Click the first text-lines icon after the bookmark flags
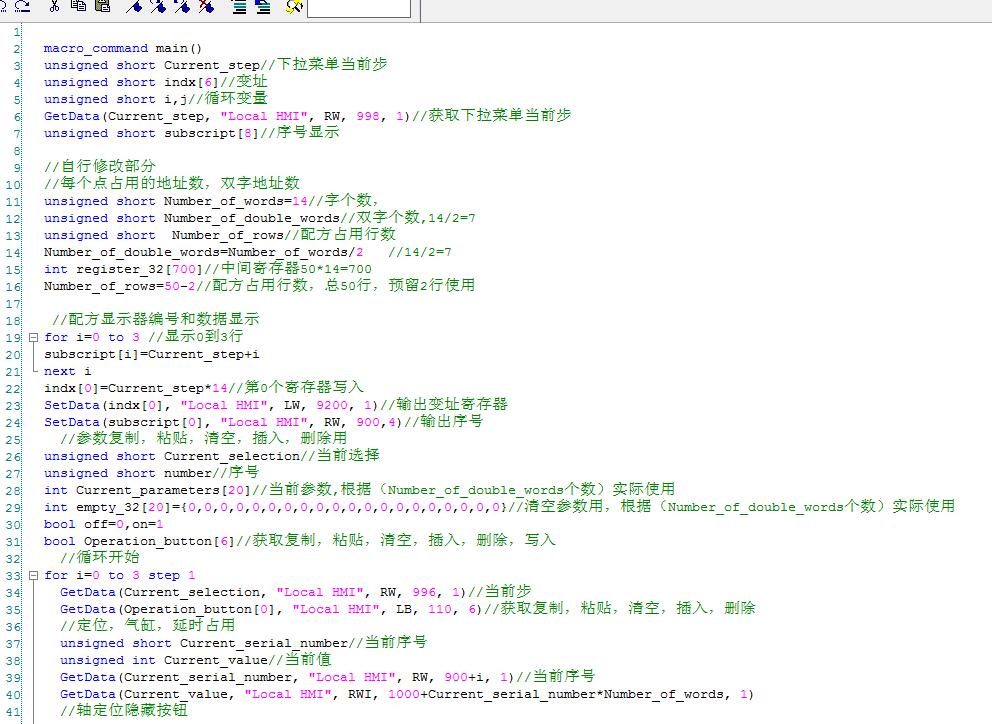The width and height of the screenshot is (992, 724). coord(240,7)
